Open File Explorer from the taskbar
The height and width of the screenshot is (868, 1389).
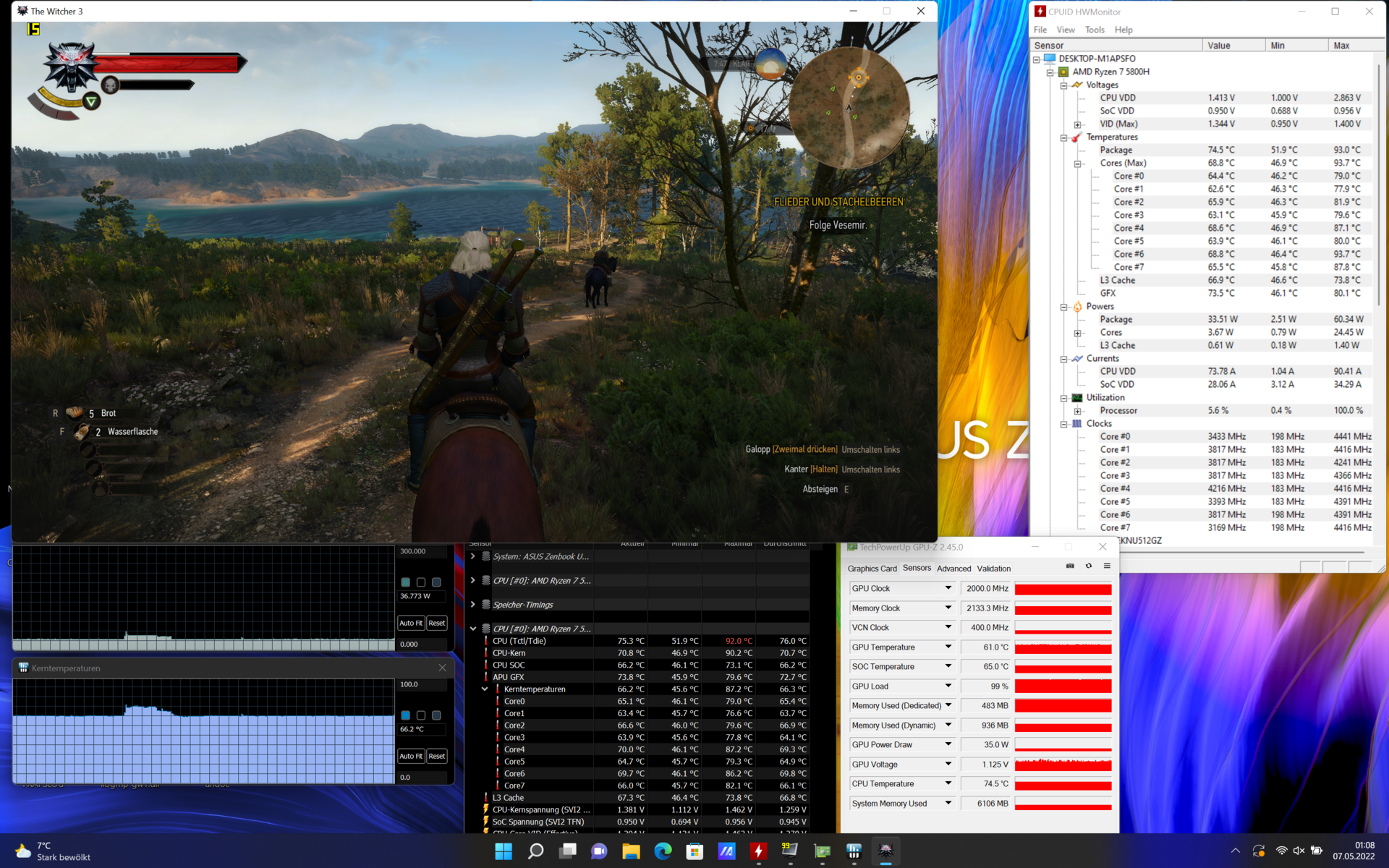(631, 851)
